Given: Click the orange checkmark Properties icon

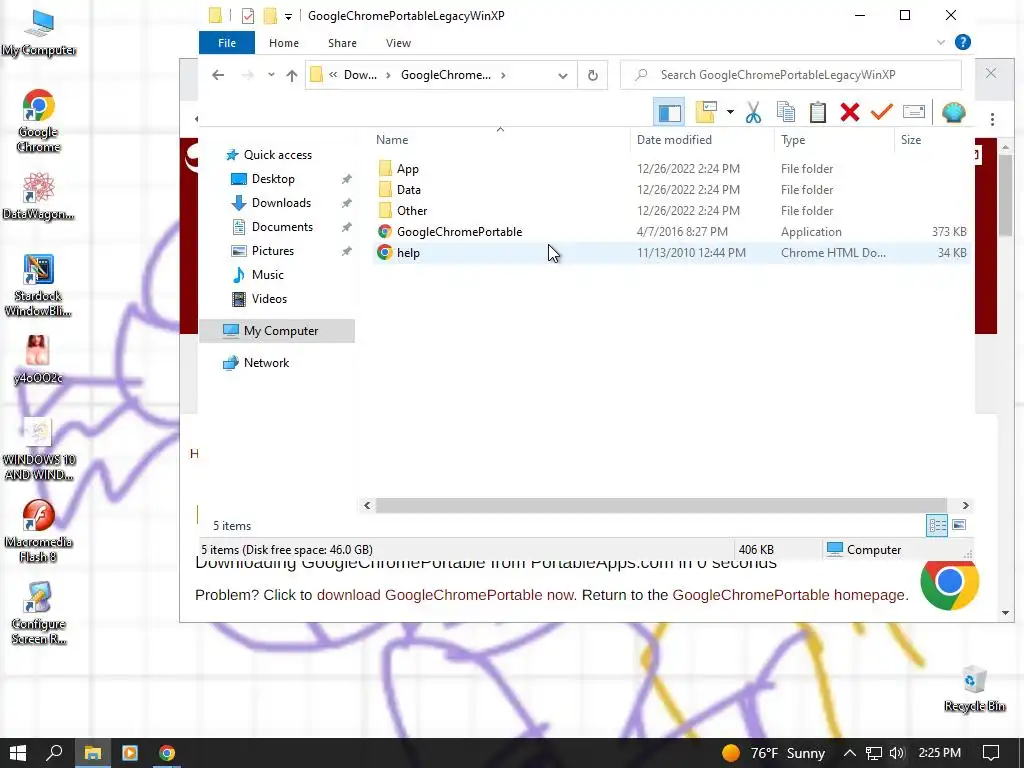Looking at the screenshot, I should click(882, 112).
